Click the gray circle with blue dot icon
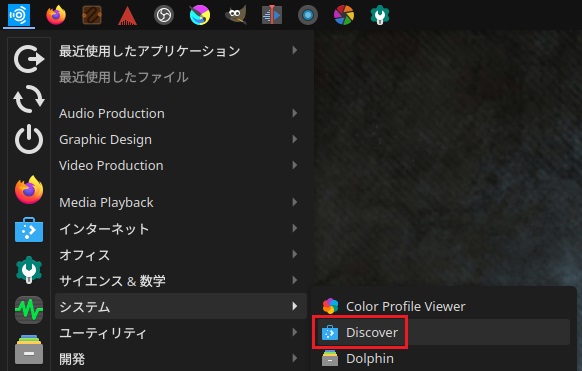The image size is (582, 371). point(308,15)
